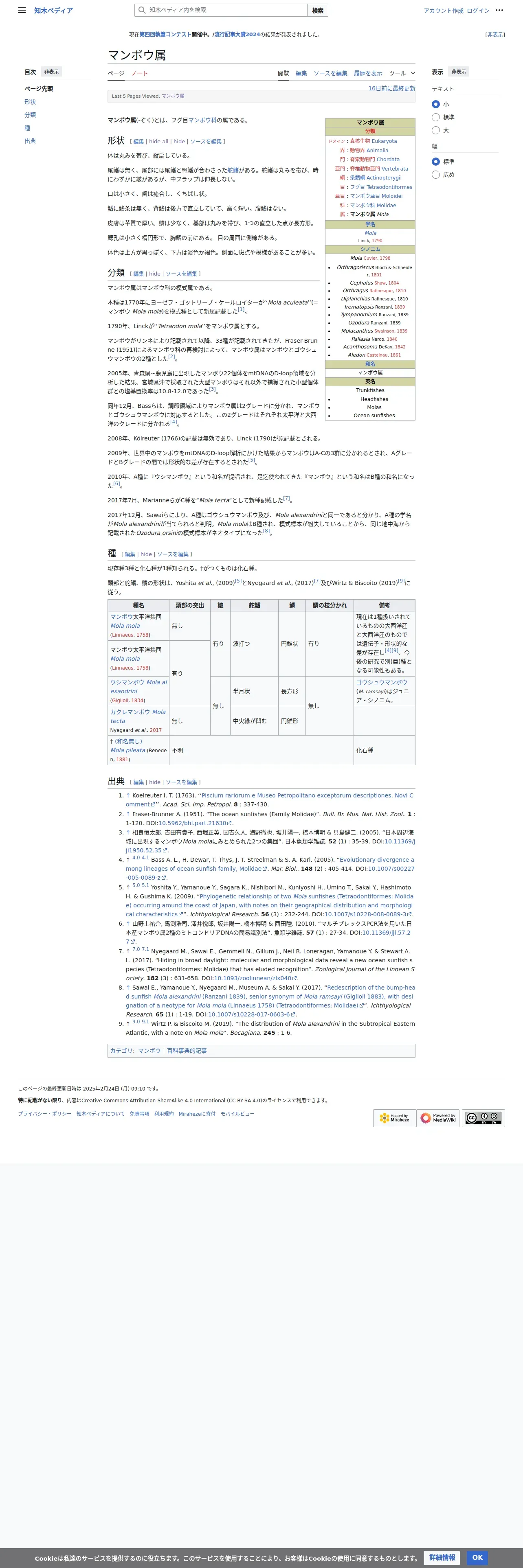Click the 頭部の突出 table column header
523x1568 pixels.
click(x=189, y=606)
